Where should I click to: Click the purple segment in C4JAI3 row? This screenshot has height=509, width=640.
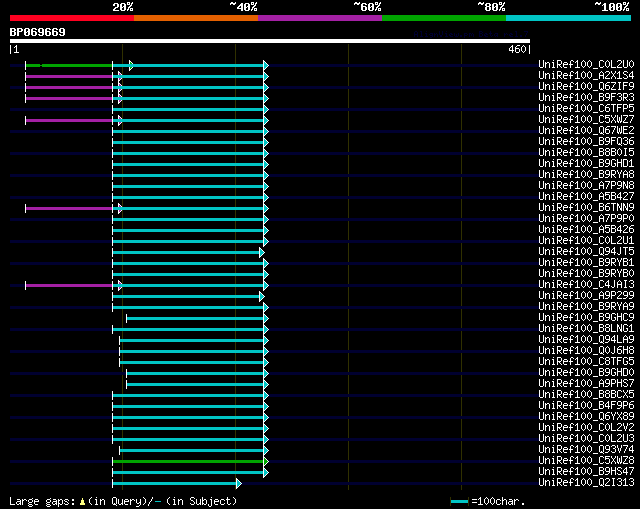pyautogui.click(x=69, y=285)
